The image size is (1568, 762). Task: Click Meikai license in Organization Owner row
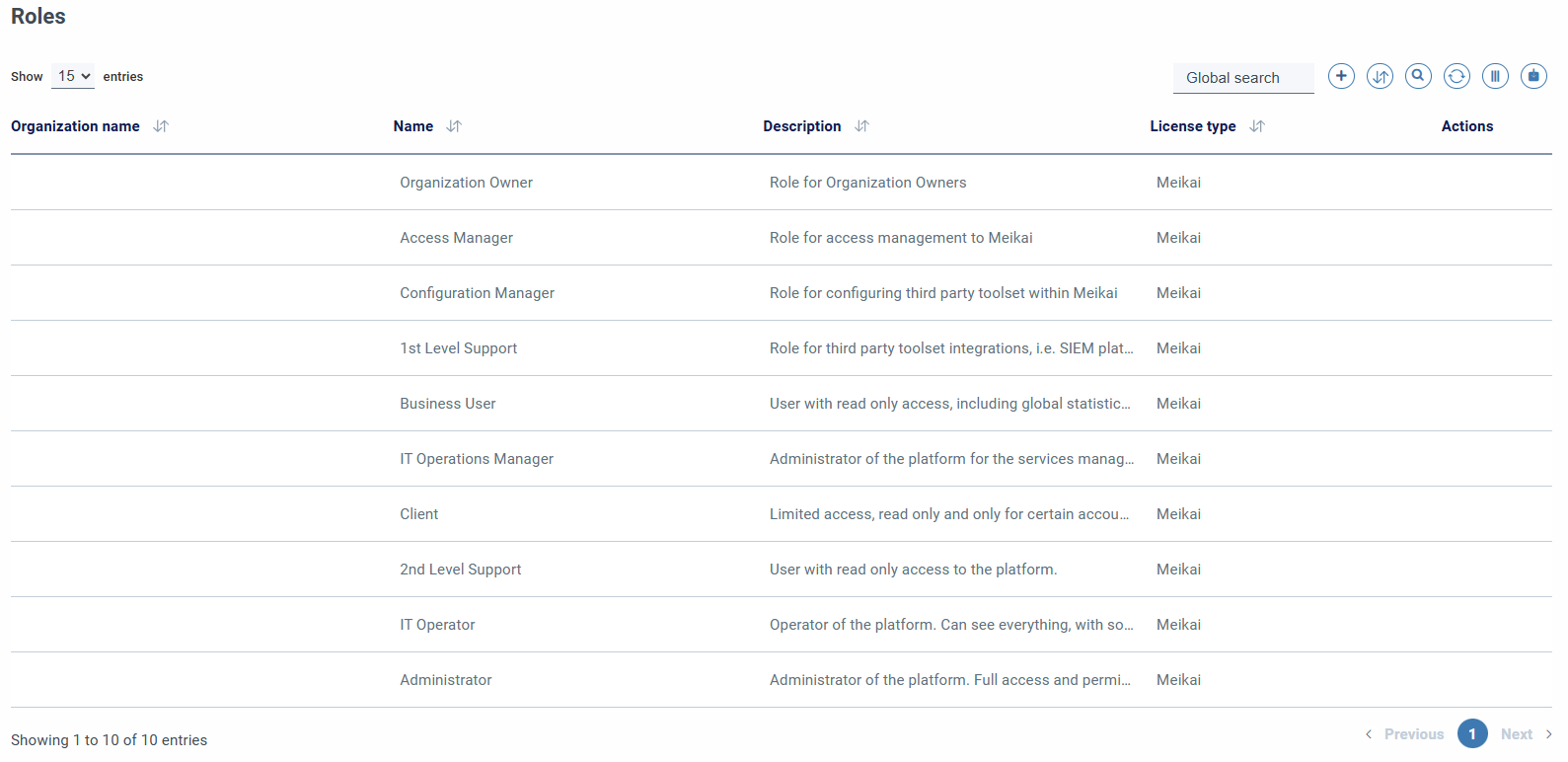pyautogui.click(x=1178, y=183)
